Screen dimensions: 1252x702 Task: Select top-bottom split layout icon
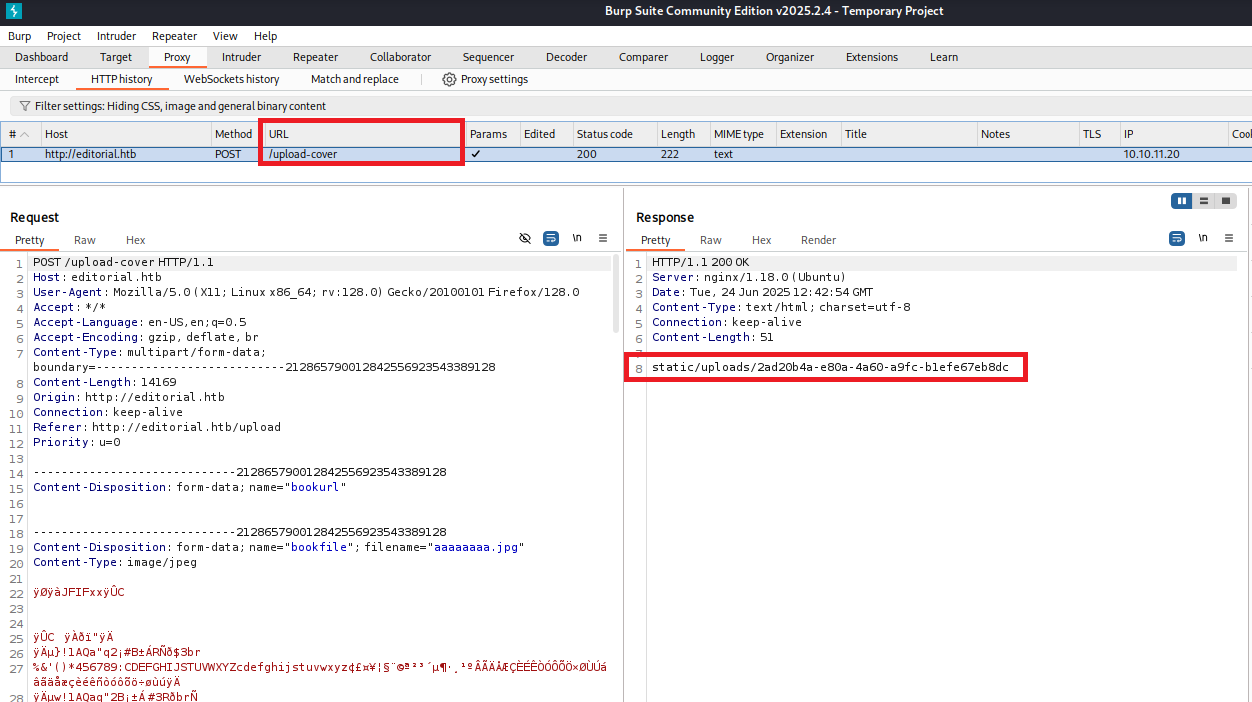click(1204, 201)
